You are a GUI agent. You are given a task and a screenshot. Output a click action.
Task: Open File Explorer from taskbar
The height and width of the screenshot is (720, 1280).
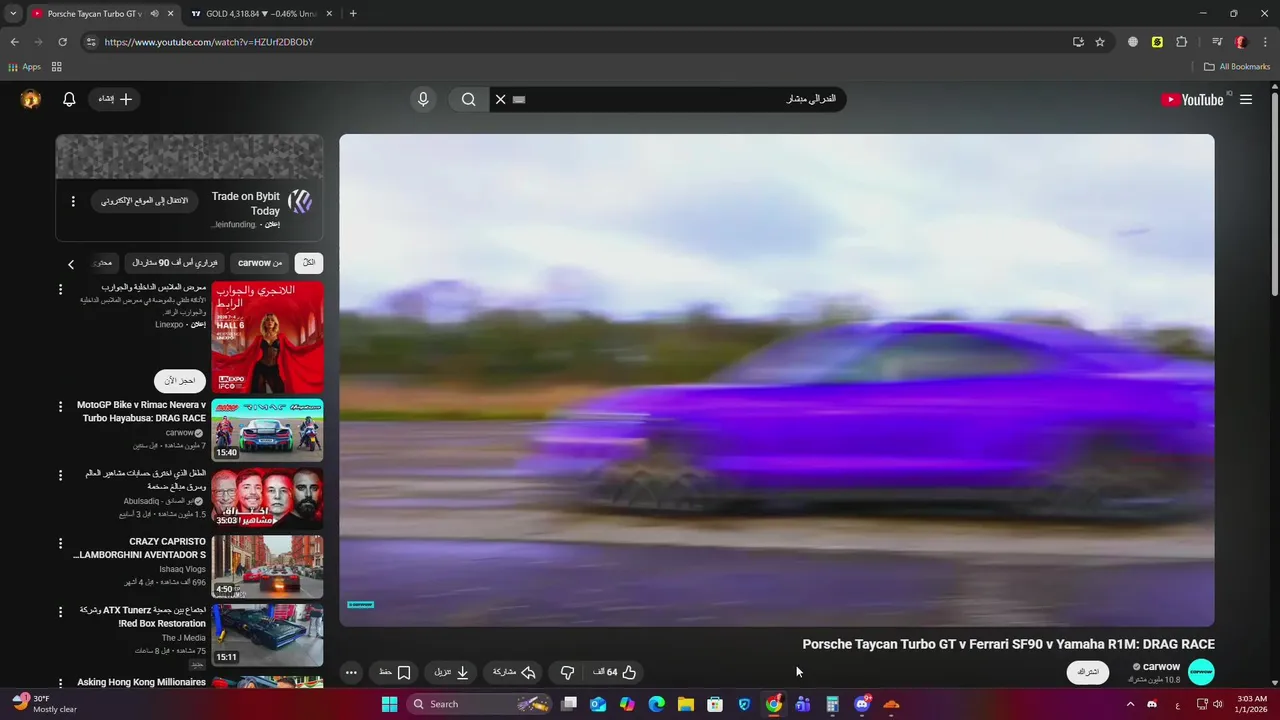686,704
